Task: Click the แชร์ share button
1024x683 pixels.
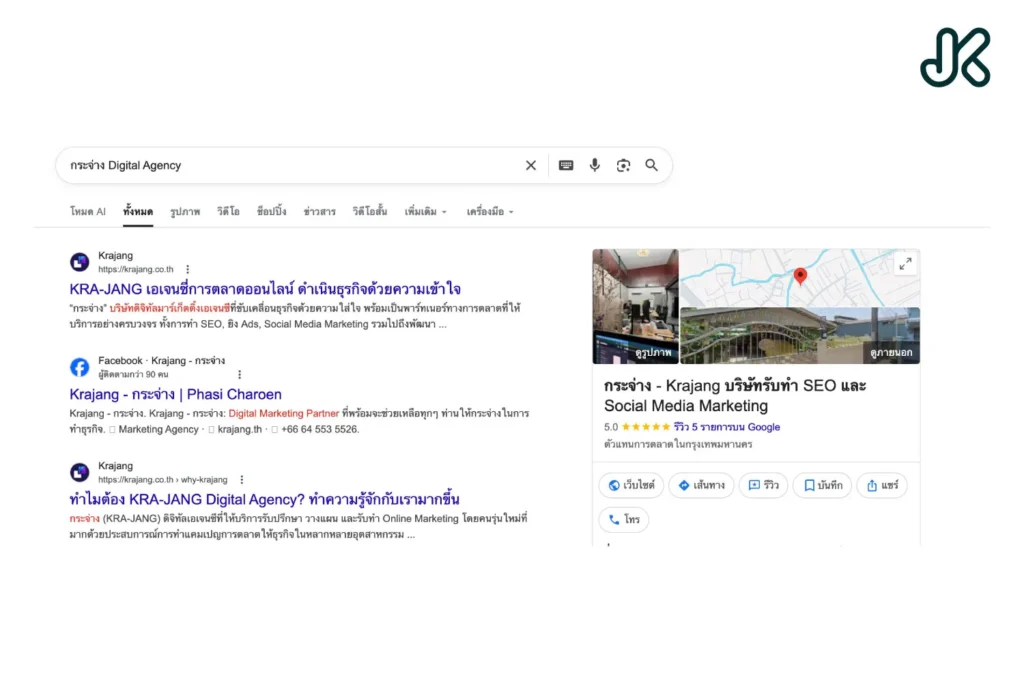Action: (x=882, y=485)
